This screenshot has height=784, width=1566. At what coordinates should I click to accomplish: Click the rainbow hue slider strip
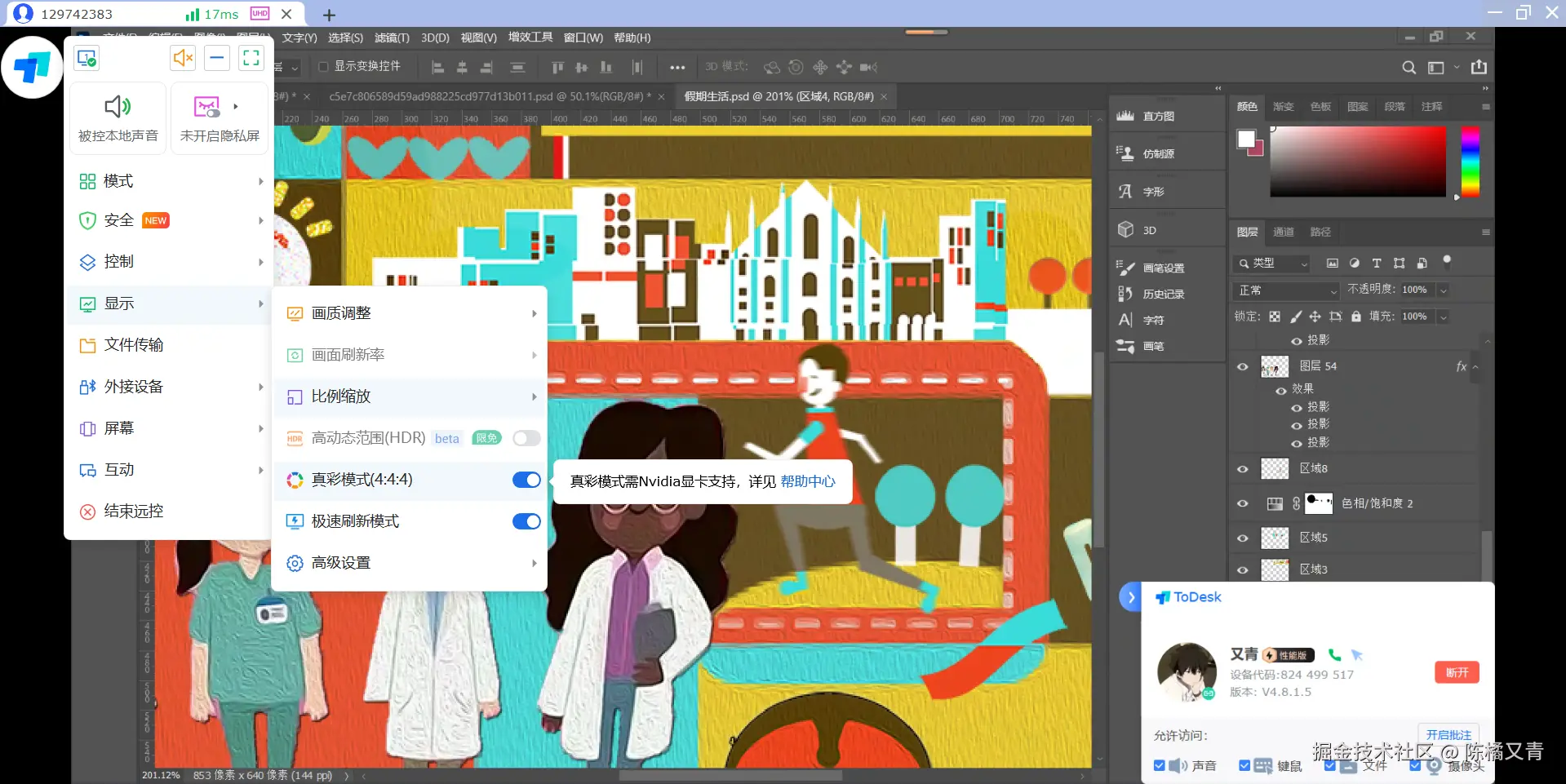coord(1470,162)
